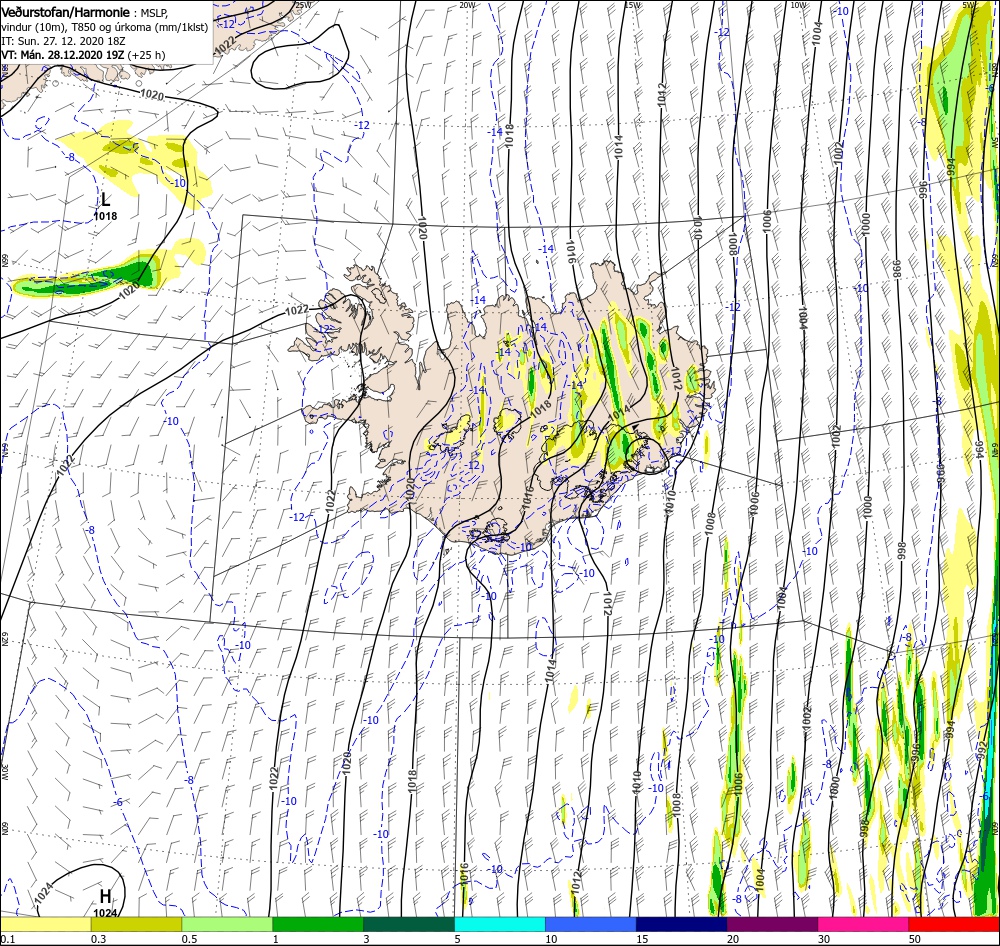Choose the purple 20 mm legend swatch
Viewport: 1000px width, 946px height.
(x=772, y=924)
